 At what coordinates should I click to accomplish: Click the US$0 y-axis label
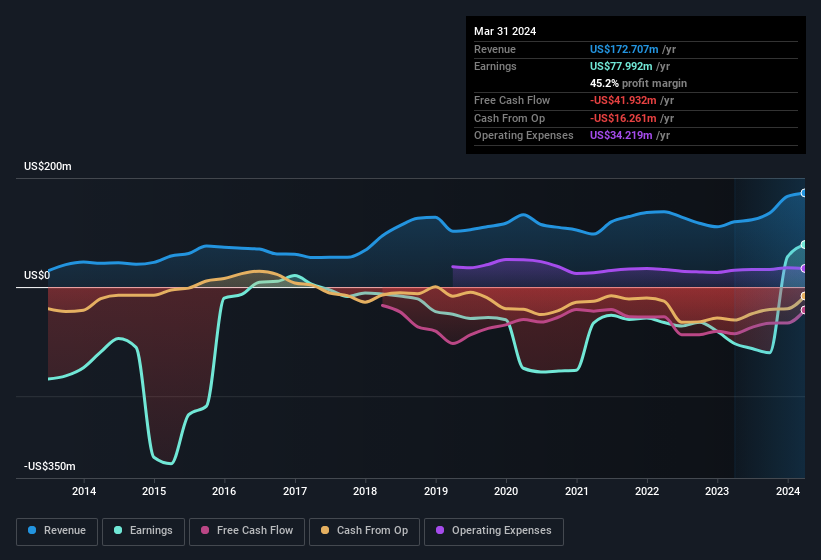point(37,275)
